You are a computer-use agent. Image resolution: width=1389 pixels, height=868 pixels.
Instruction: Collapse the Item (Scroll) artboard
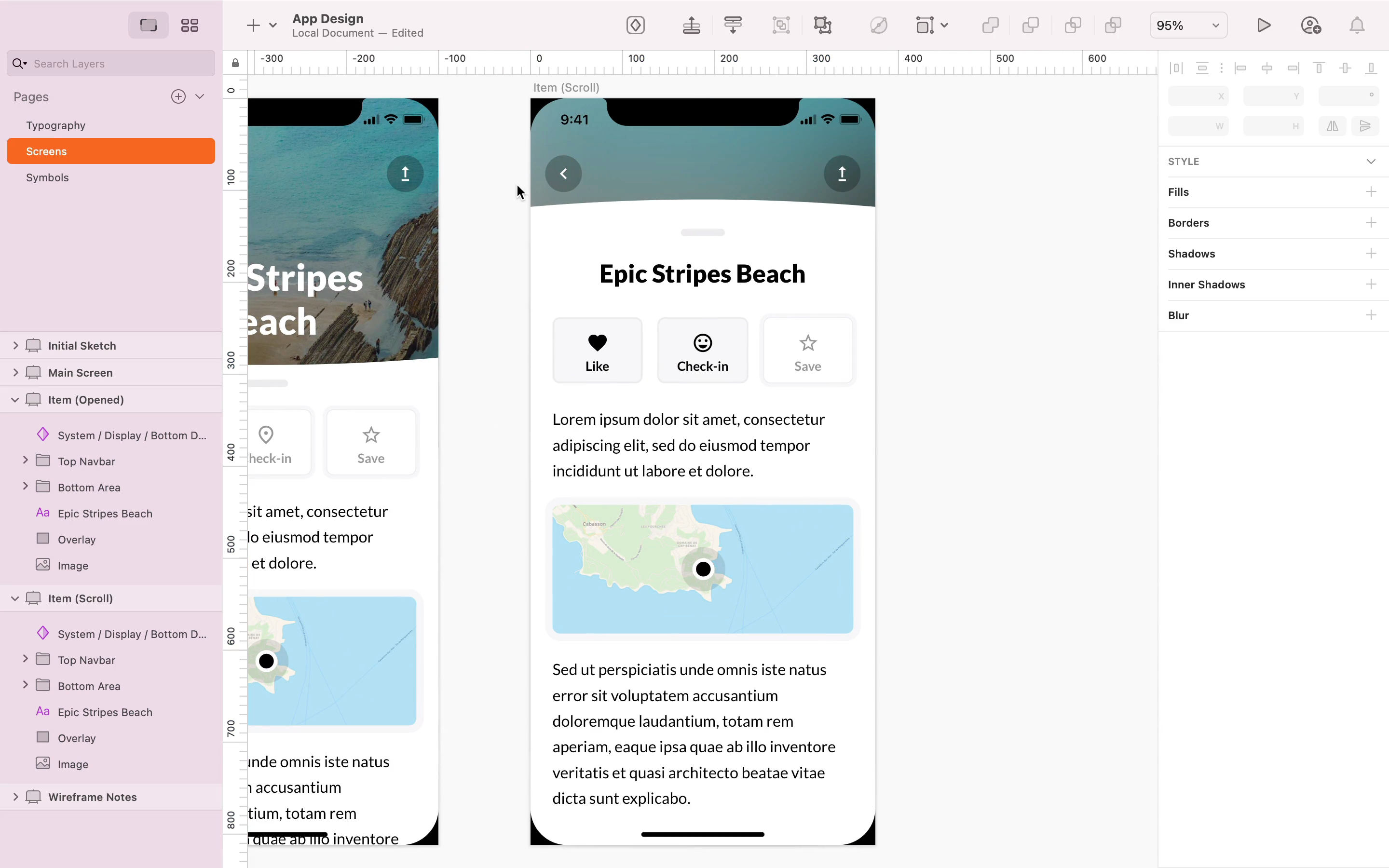[15, 598]
